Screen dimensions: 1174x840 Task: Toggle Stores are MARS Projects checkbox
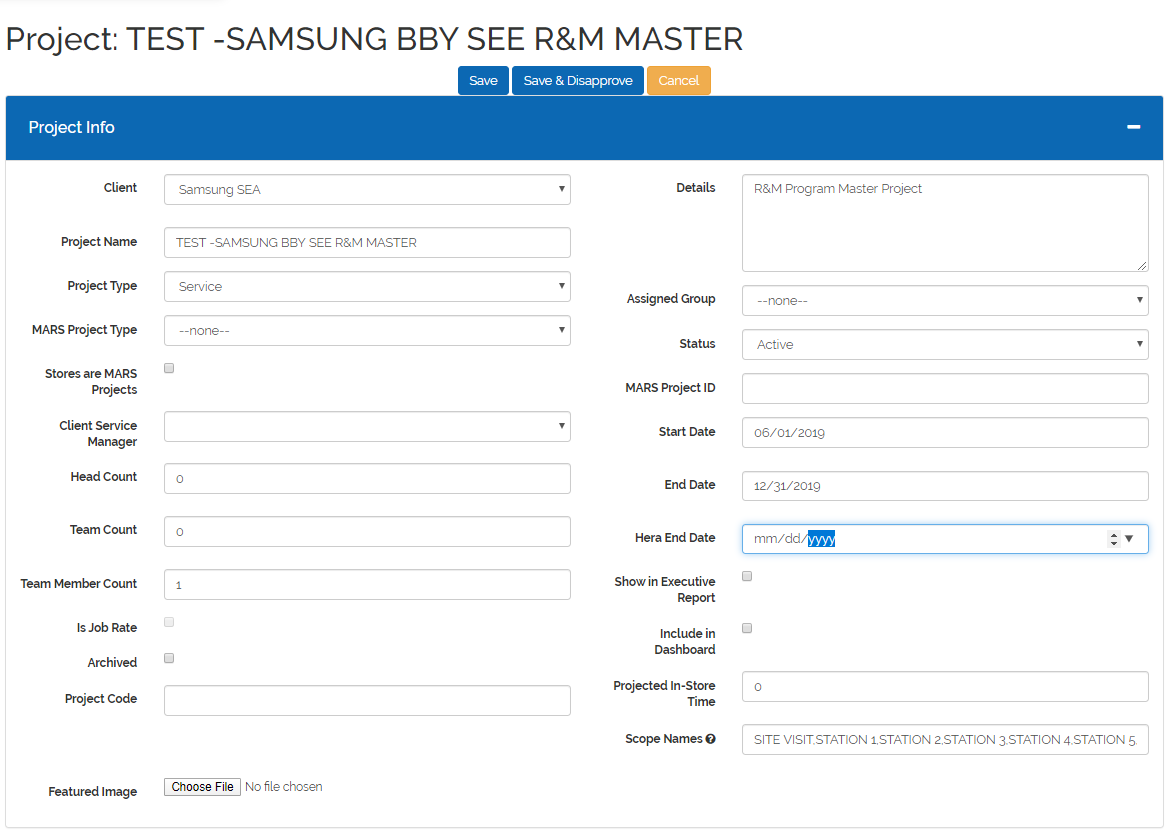pyautogui.click(x=169, y=368)
